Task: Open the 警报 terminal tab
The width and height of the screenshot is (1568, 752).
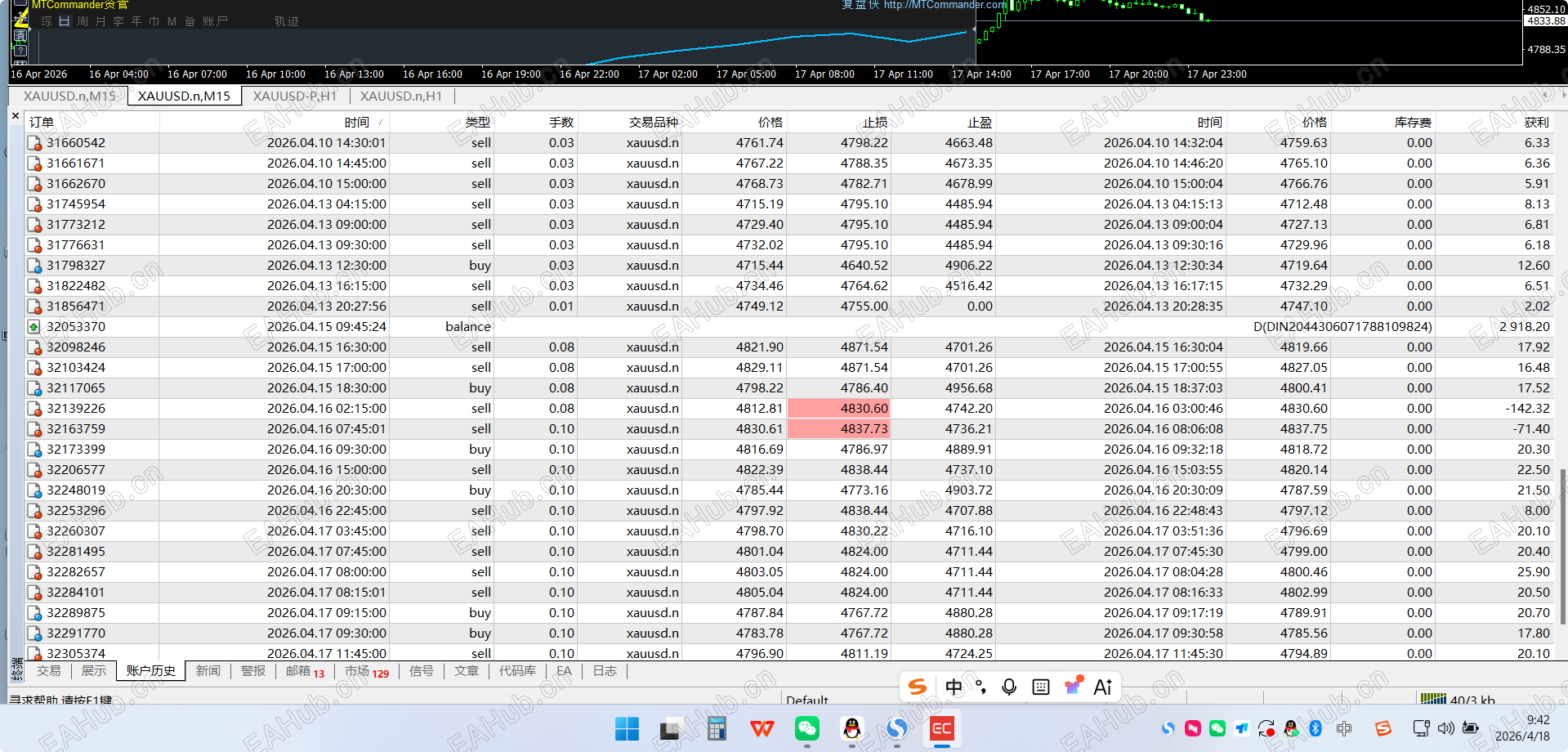Action: 253,671
